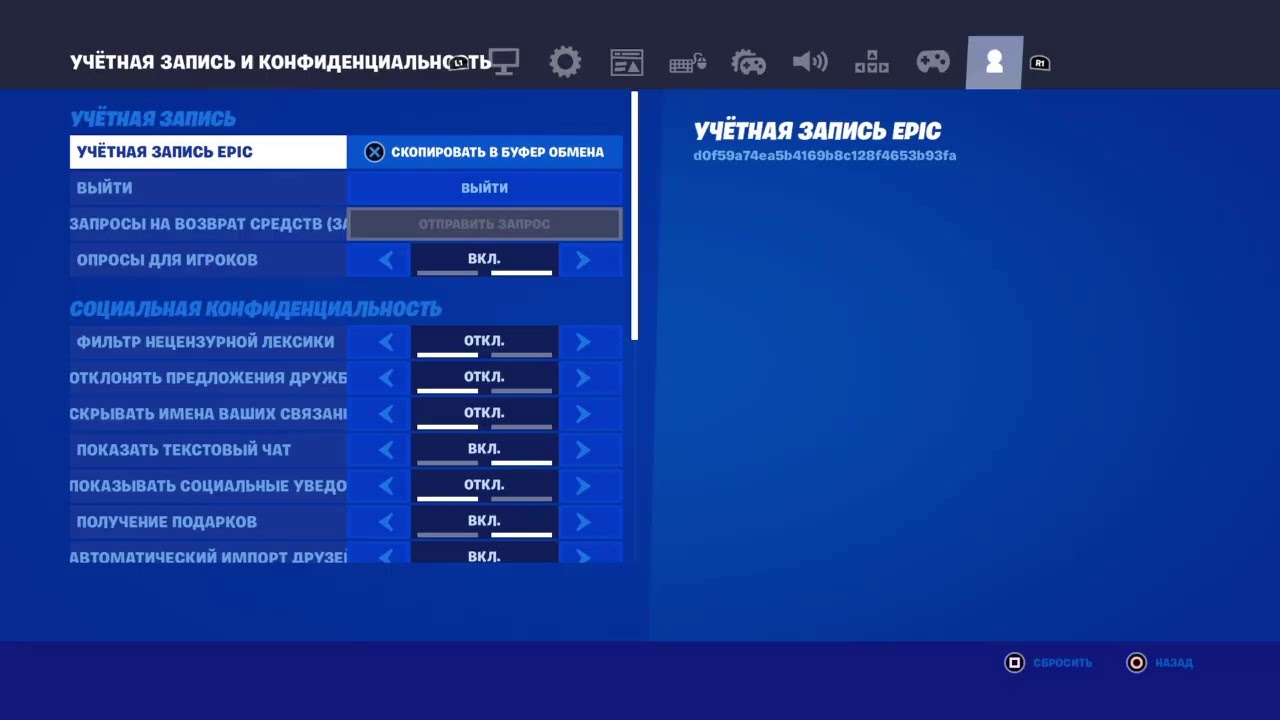The image size is (1280, 720).
Task: Open the Accessibility settings tab icon
Action: pyautogui.click(x=872, y=62)
